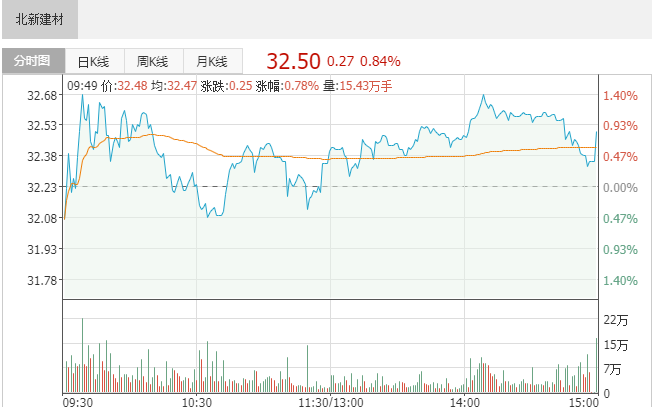Click the 31.78 price axis label
The height and width of the screenshot is (420, 655).
pos(42,279)
